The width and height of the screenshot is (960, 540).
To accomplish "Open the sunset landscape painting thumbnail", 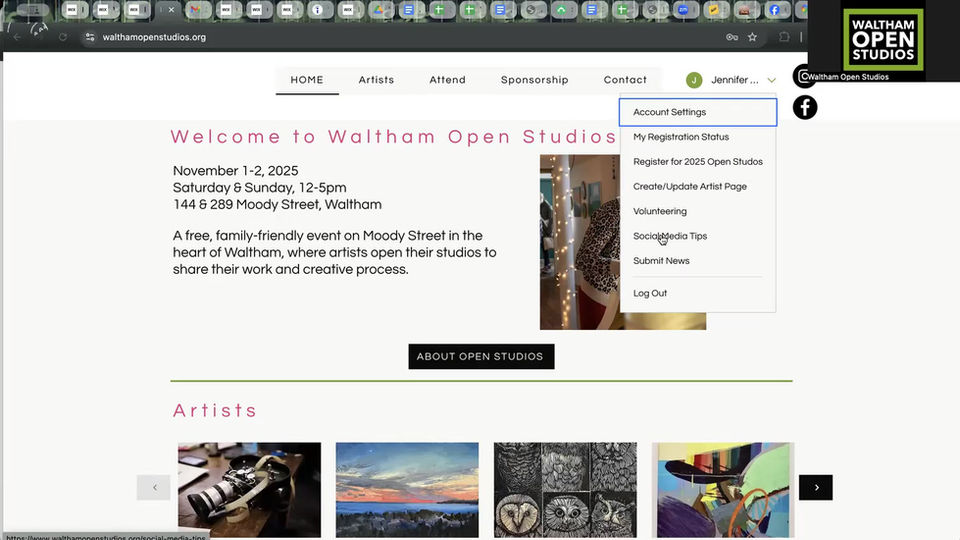I will pos(407,490).
